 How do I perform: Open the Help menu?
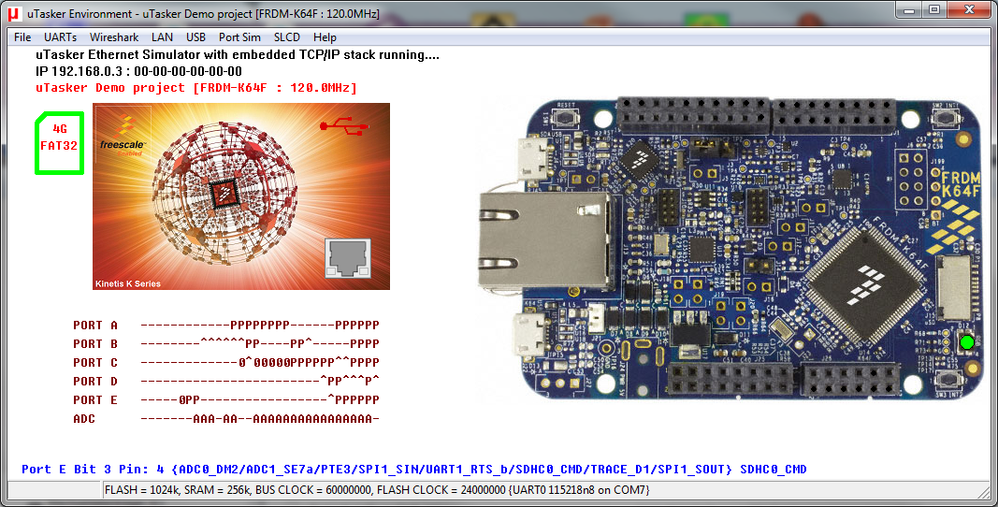point(325,37)
